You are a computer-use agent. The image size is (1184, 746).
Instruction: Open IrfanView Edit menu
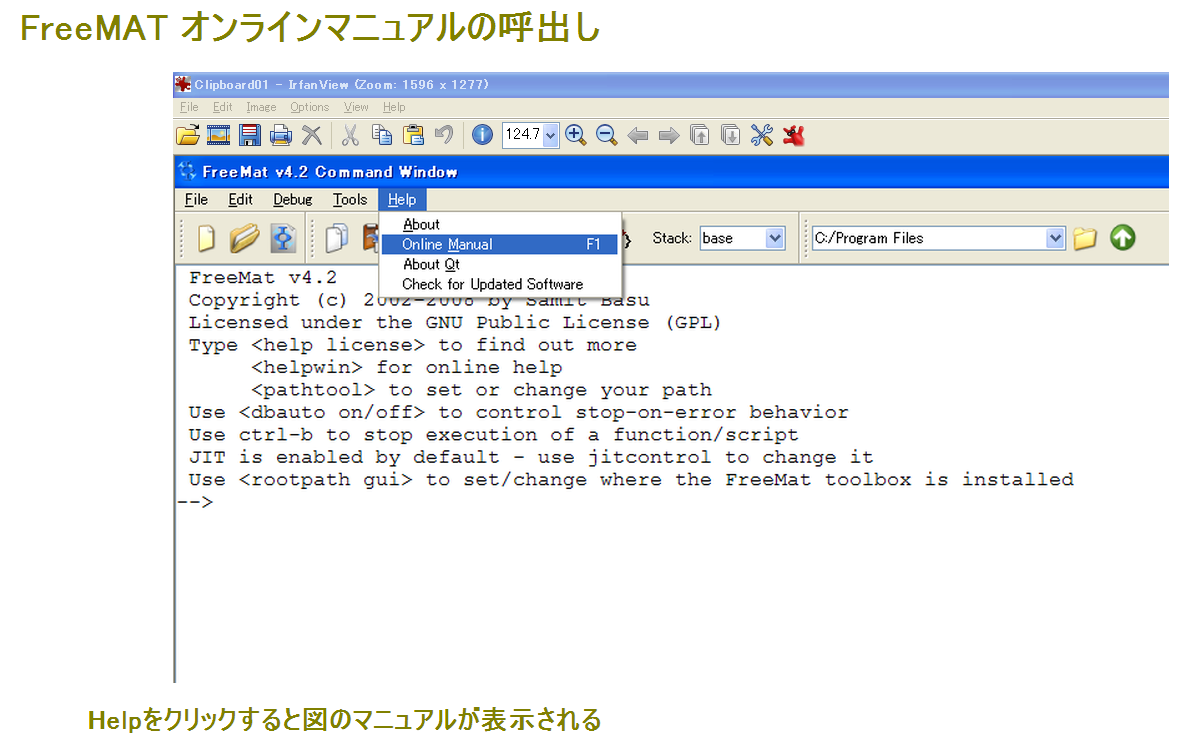pos(222,107)
